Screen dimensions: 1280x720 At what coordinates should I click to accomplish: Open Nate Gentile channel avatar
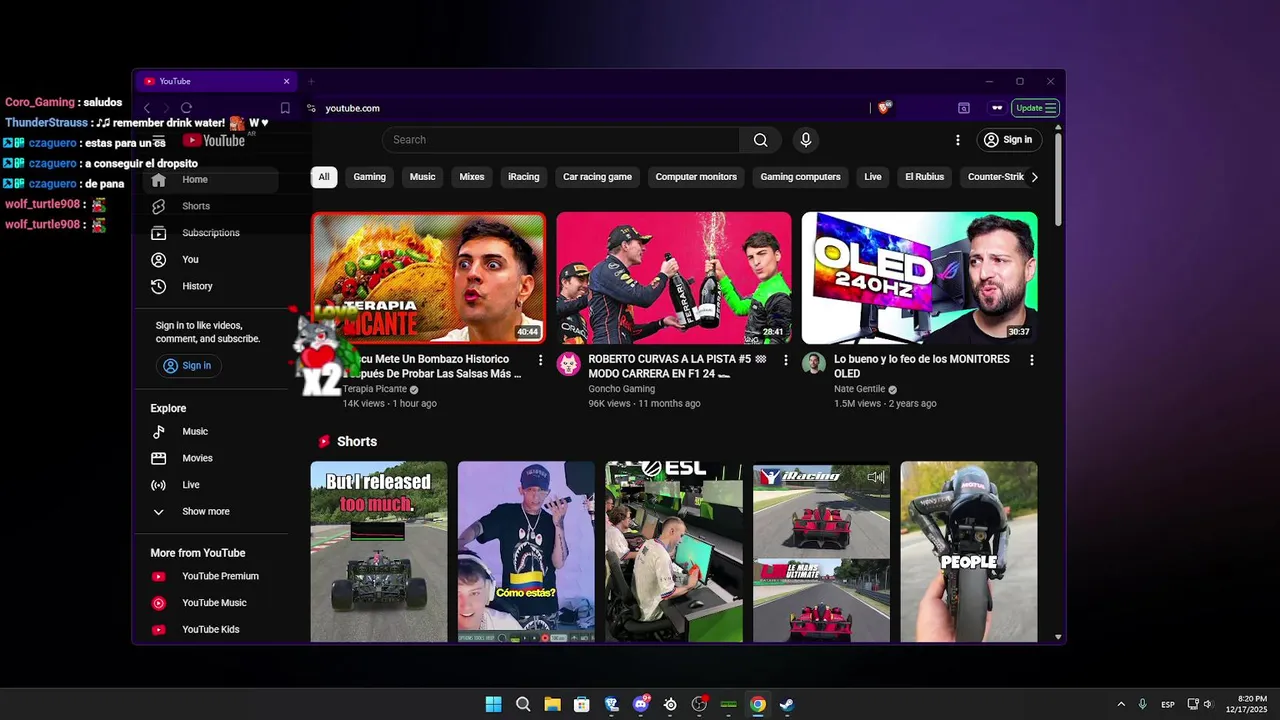click(814, 363)
